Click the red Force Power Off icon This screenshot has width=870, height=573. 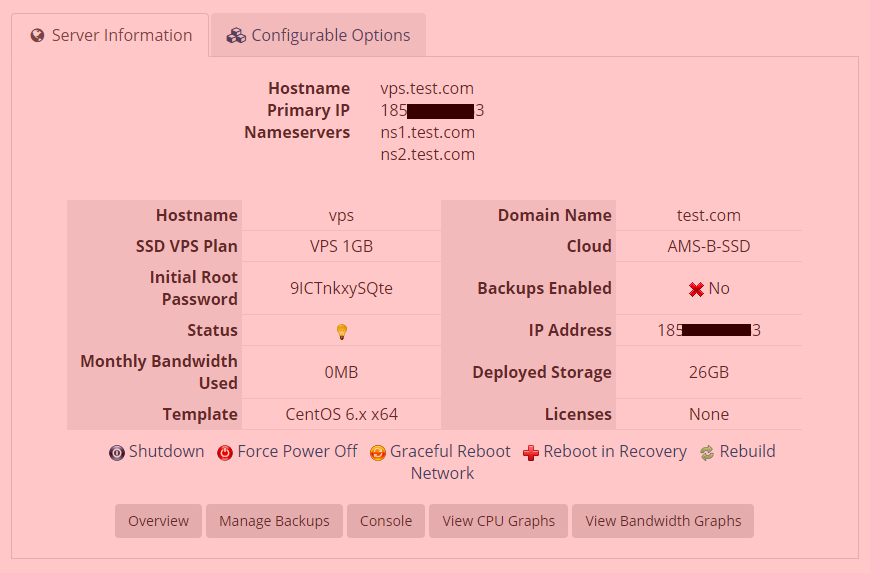pos(225,453)
